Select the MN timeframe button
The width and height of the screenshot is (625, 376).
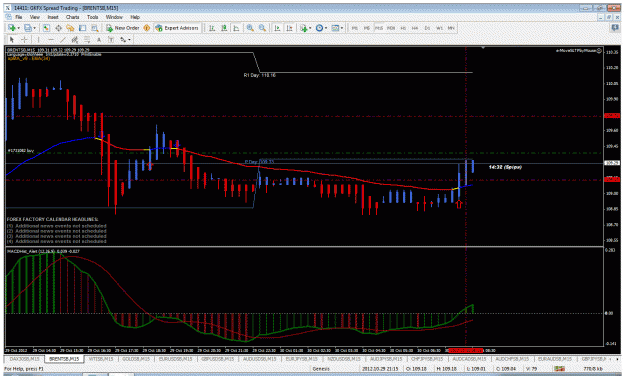click(x=451, y=28)
